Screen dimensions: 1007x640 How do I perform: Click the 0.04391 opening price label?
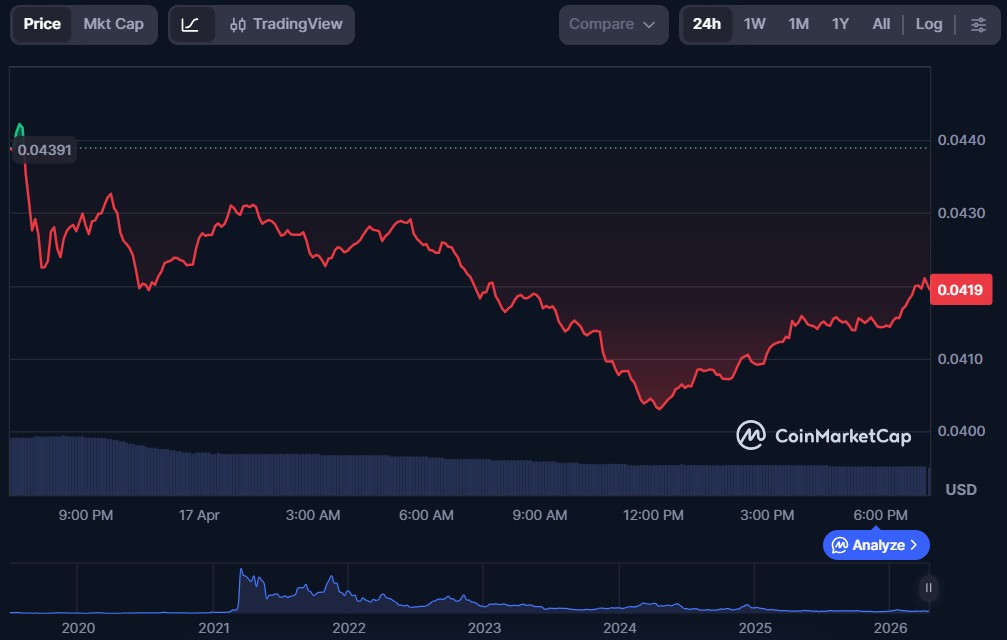[x=45, y=150]
